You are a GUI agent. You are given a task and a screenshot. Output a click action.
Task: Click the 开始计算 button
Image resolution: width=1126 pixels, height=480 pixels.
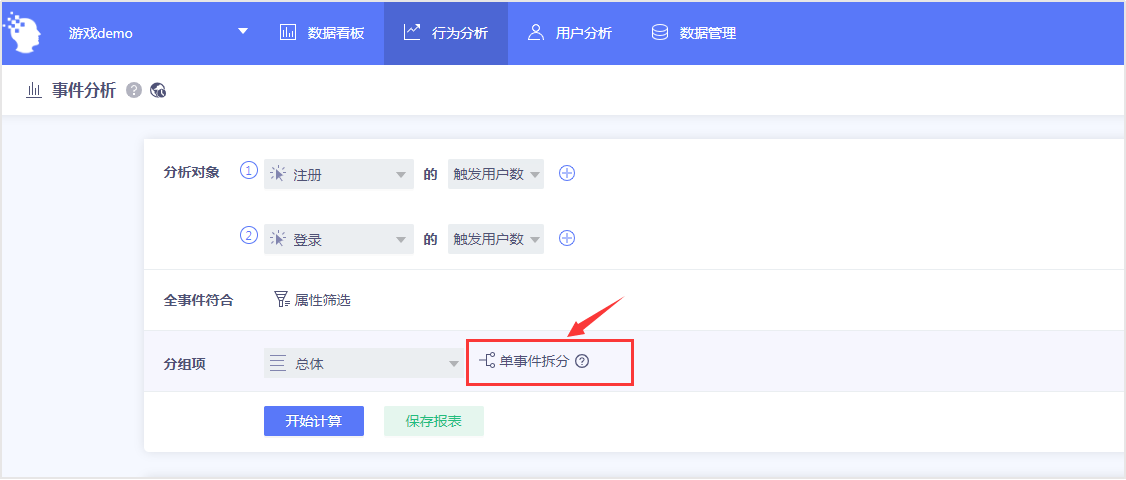pos(314,421)
